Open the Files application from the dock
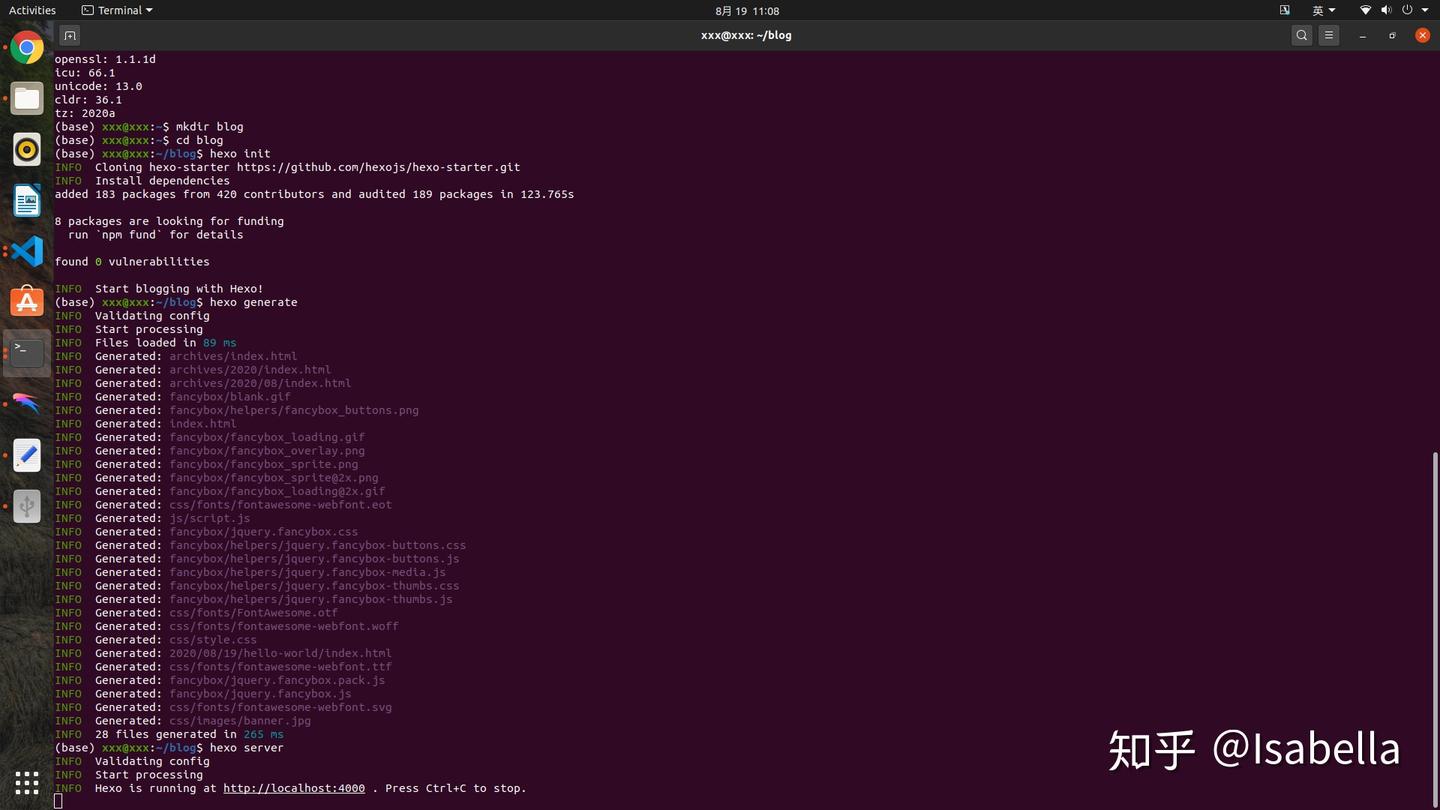The image size is (1440, 810). 27,97
